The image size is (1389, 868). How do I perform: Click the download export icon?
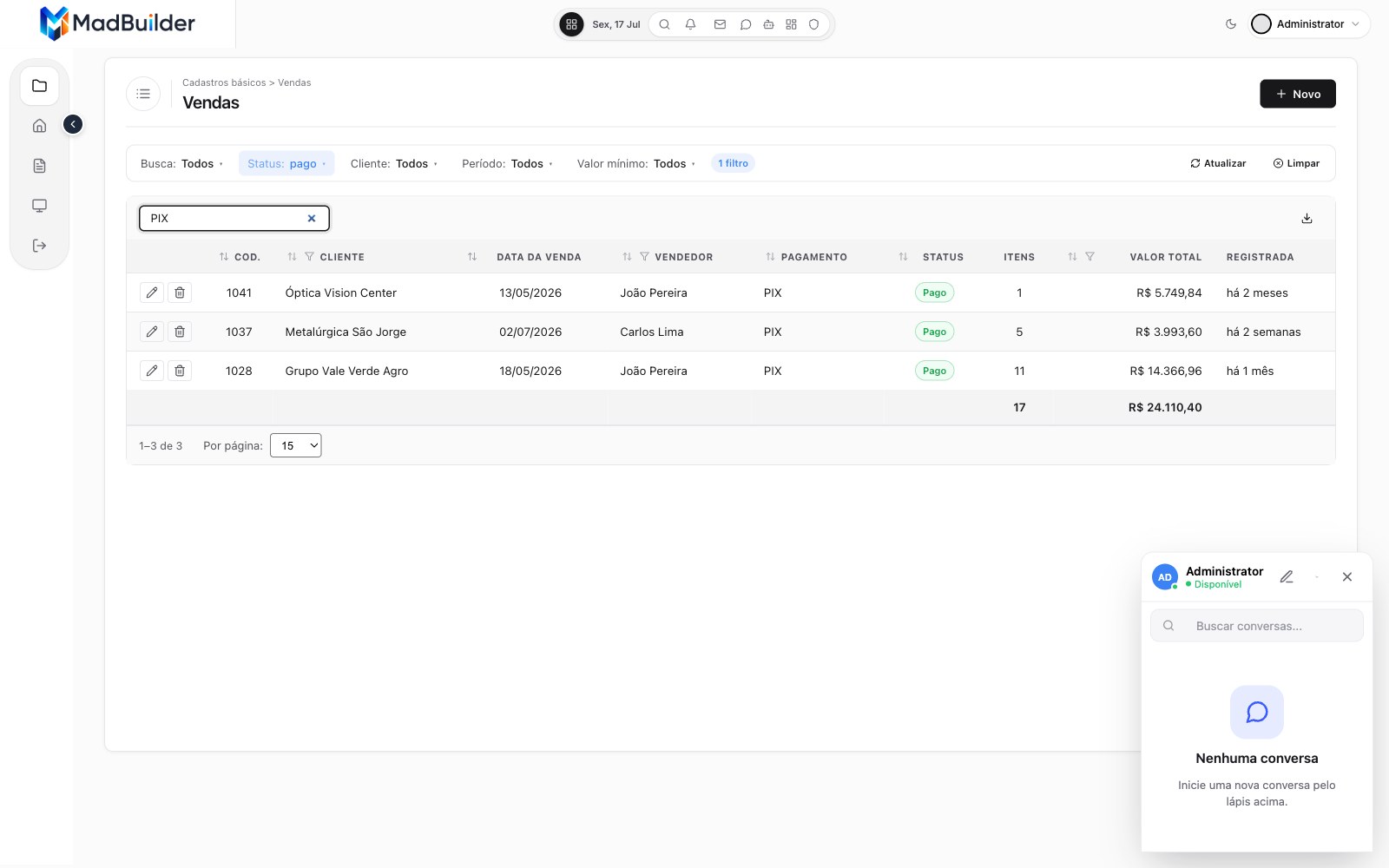pos(1307,218)
